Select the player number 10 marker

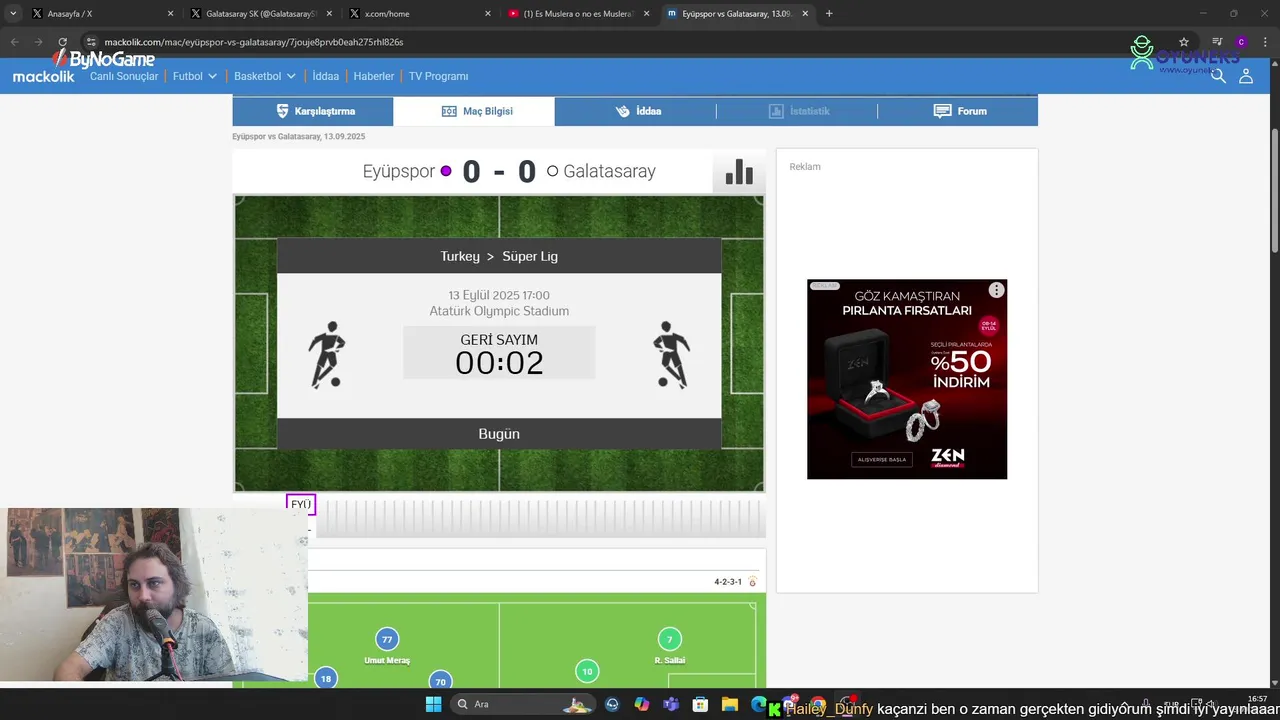(587, 671)
